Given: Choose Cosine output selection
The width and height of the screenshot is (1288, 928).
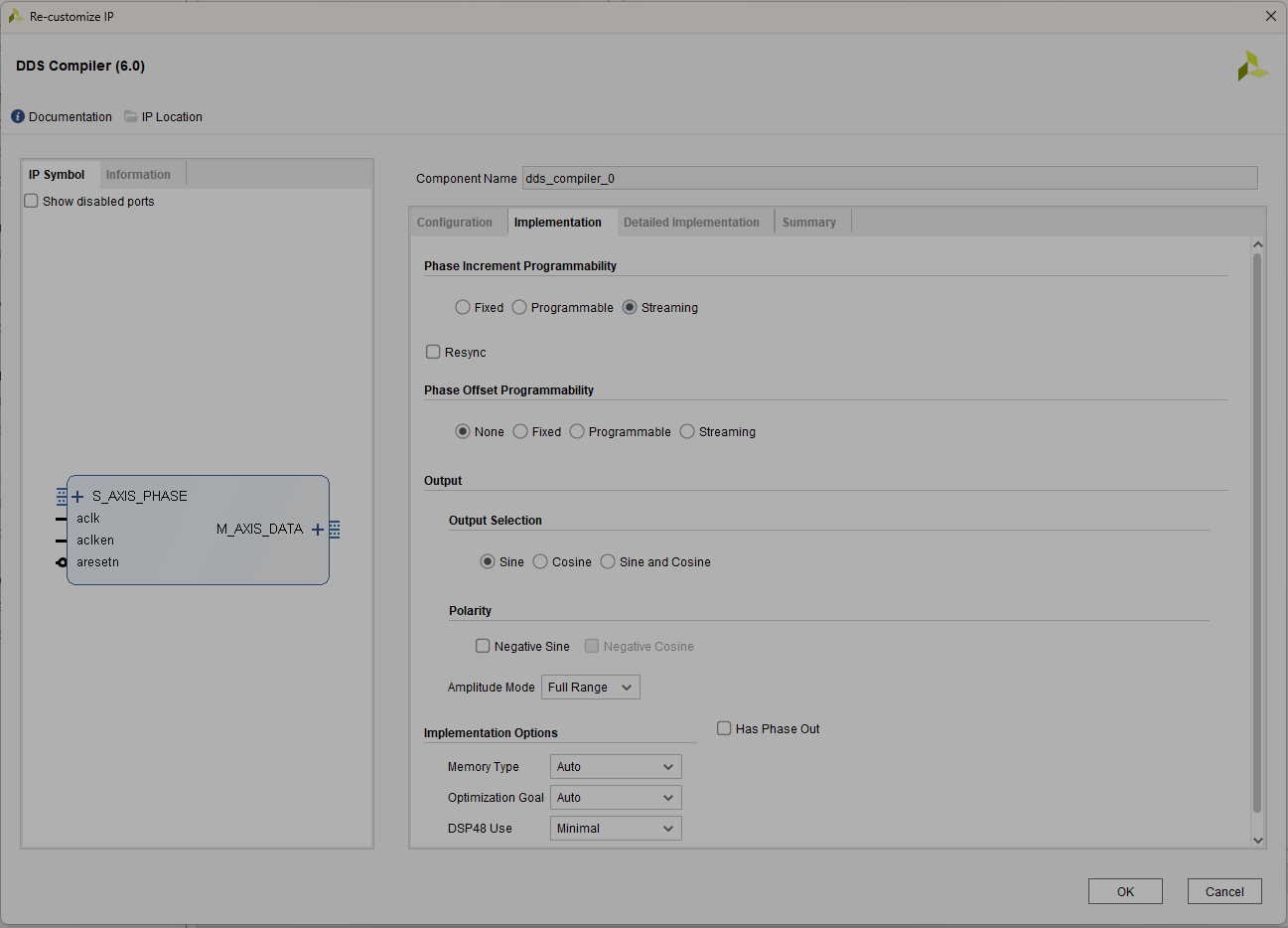Looking at the screenshot, I should pos(540,561).
